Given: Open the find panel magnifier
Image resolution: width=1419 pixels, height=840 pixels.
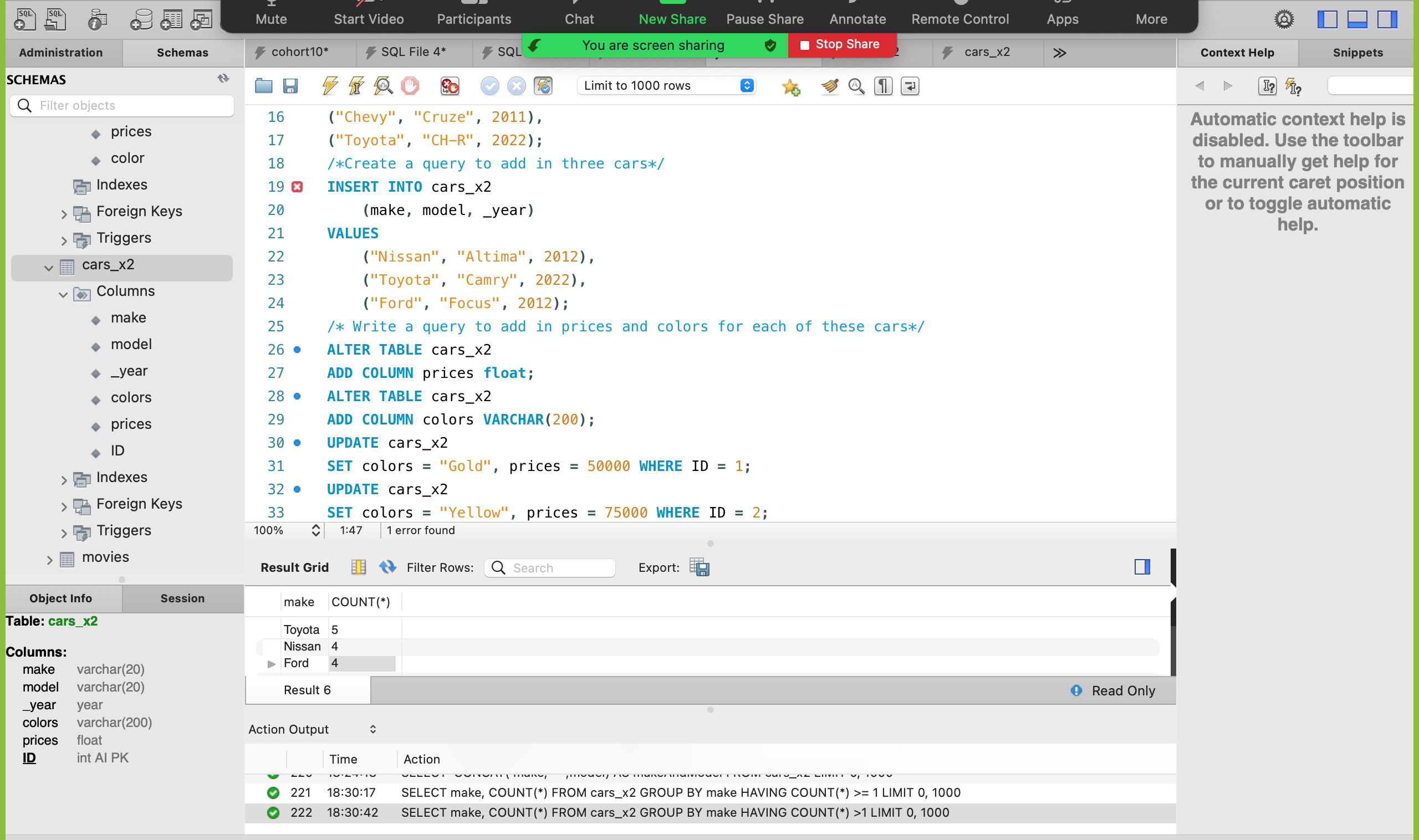Looking at the screenshot, I should click(856, 86).
